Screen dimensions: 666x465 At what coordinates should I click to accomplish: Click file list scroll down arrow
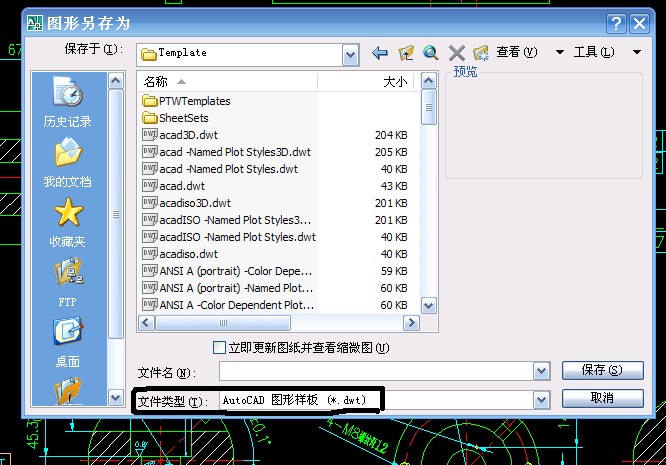[x=429, y=305]
